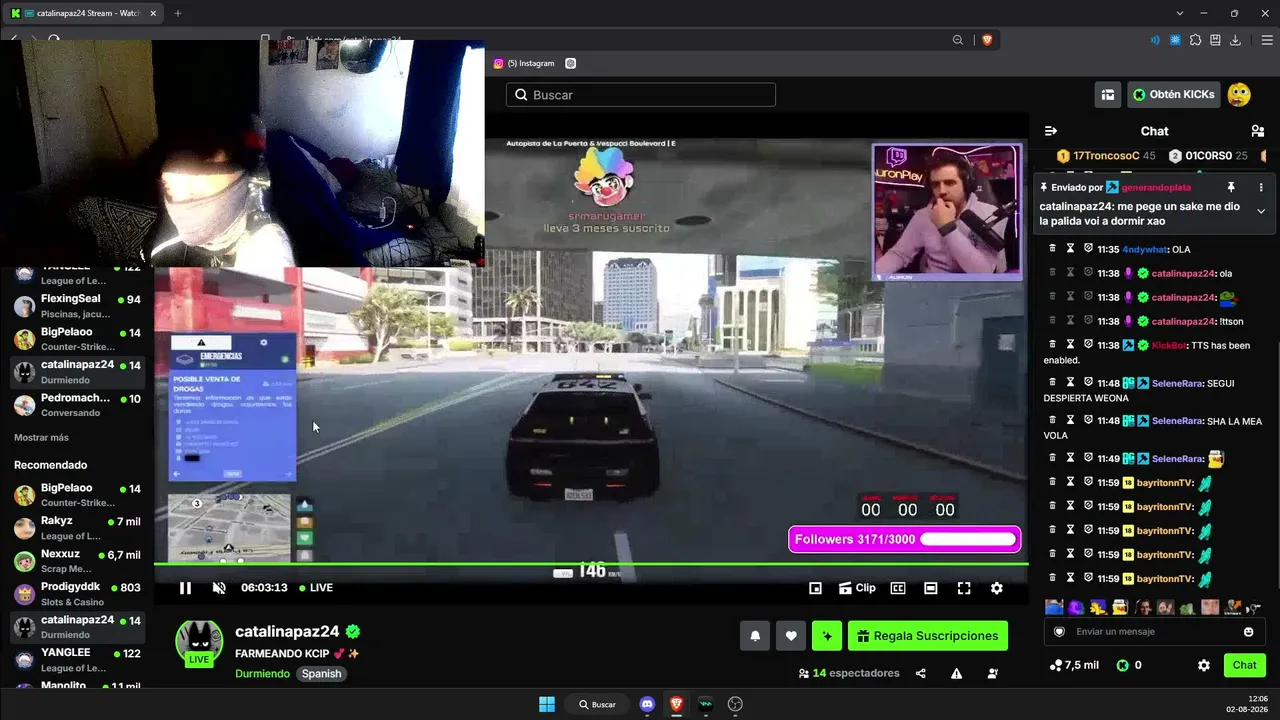Follow the channel with the heart button
Viewport: 1280px width, 720px height.
click(791, 636)
